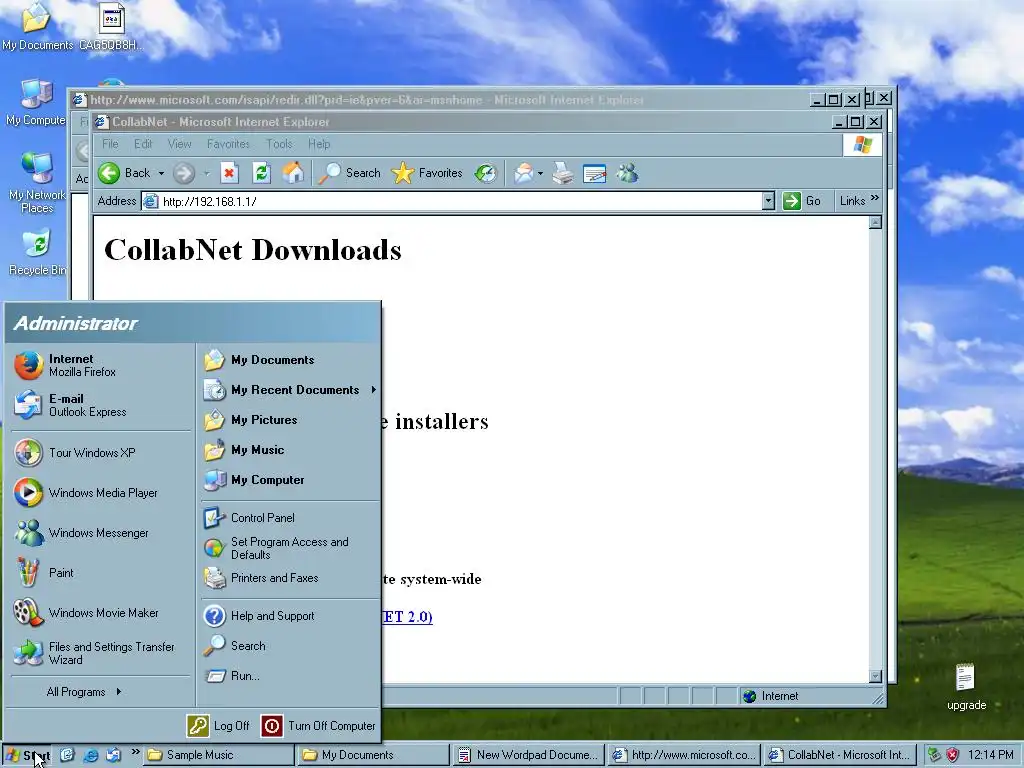Open the Run... dialog
Viewport: 1024px width, 768px height.
click(x=289, y=676)
